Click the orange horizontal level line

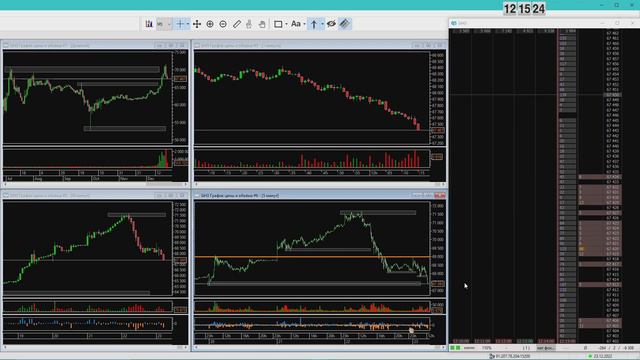312,257
